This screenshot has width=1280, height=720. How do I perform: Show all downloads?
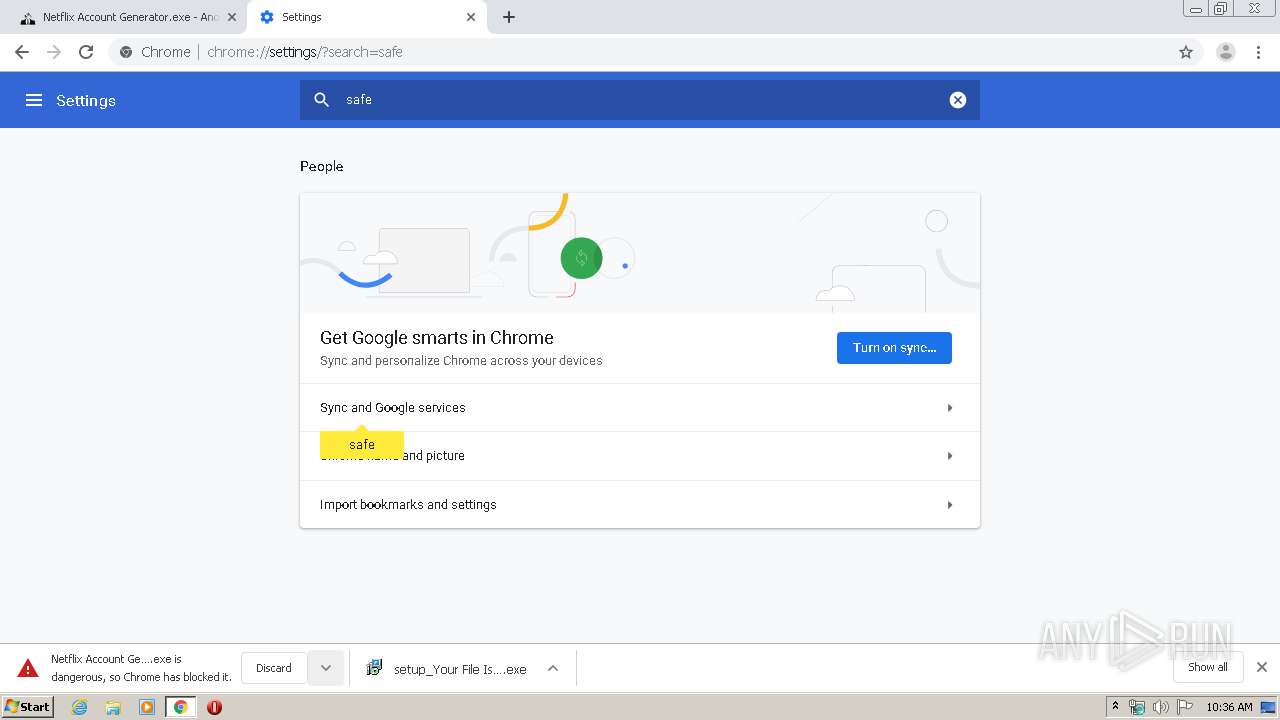tap(1208, 667)
